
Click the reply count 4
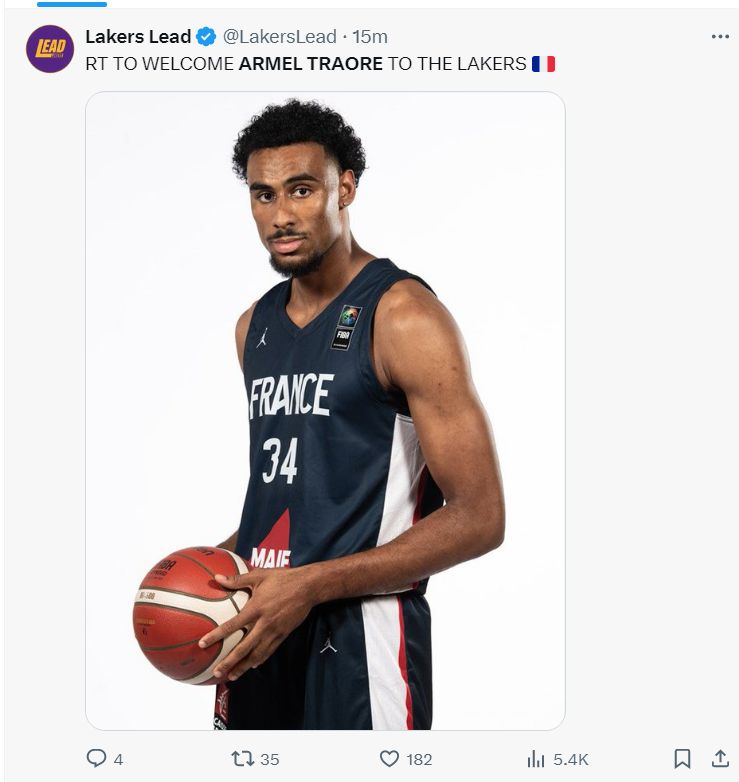click(118, 760)
